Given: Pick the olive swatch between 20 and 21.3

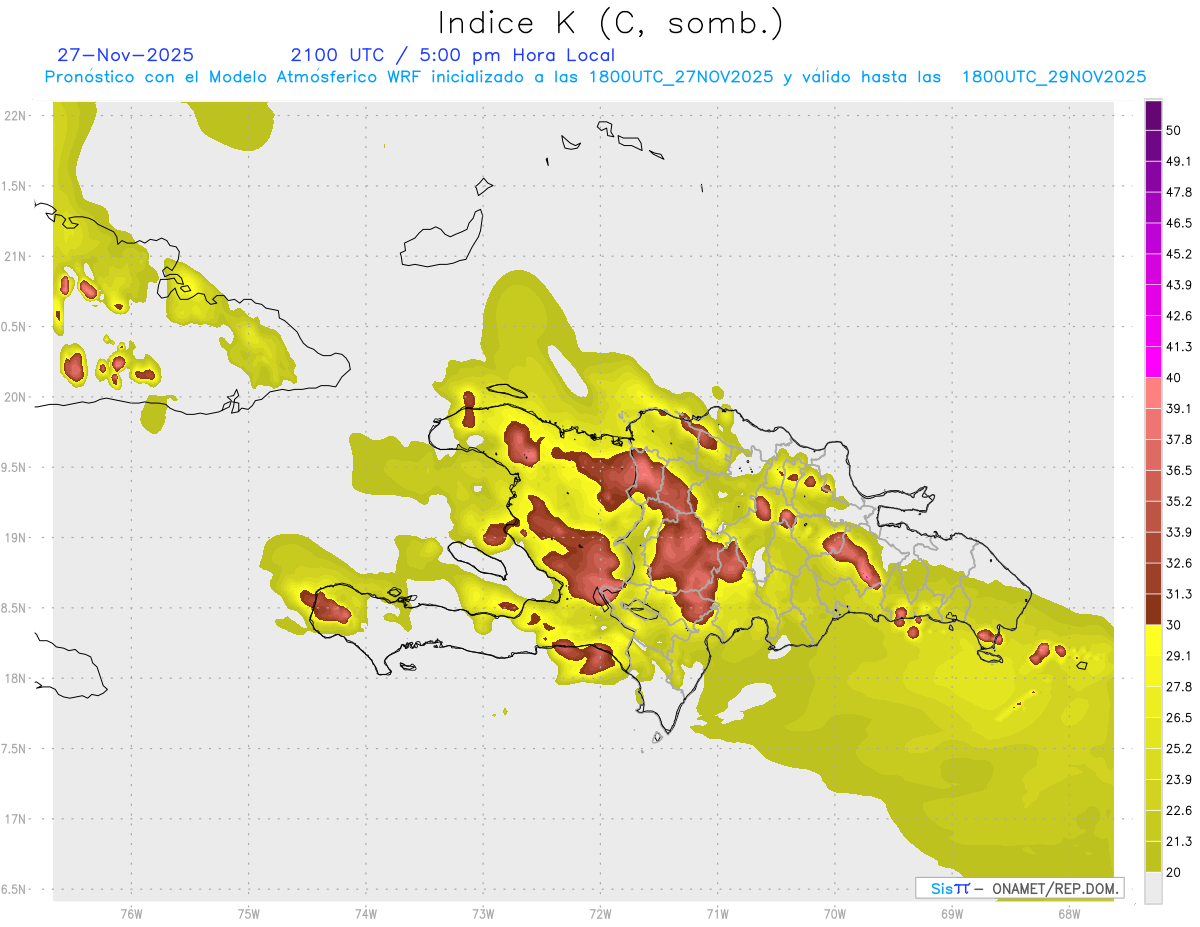Looking at the screenshot, I should click(x=1153, y=857).
